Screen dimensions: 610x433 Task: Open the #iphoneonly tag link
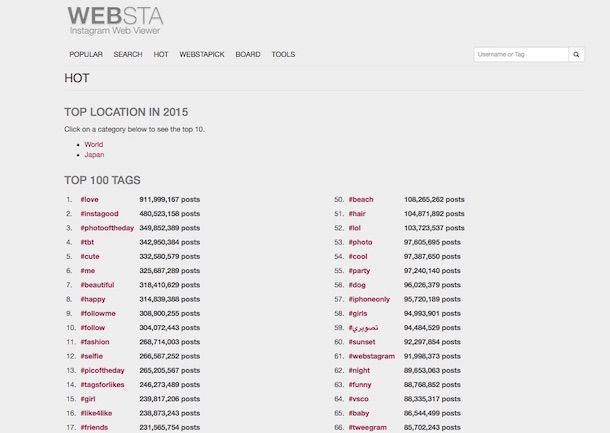[369, 300]
